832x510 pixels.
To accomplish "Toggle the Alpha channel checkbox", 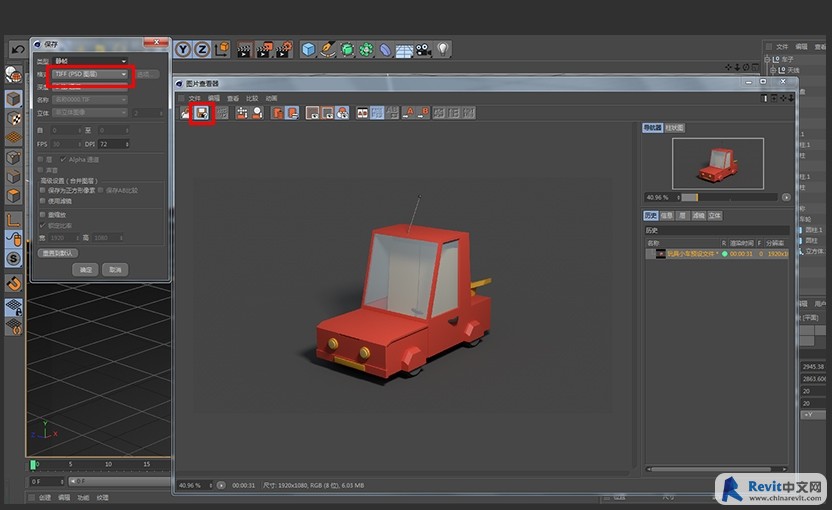I will tap(63, 159).
